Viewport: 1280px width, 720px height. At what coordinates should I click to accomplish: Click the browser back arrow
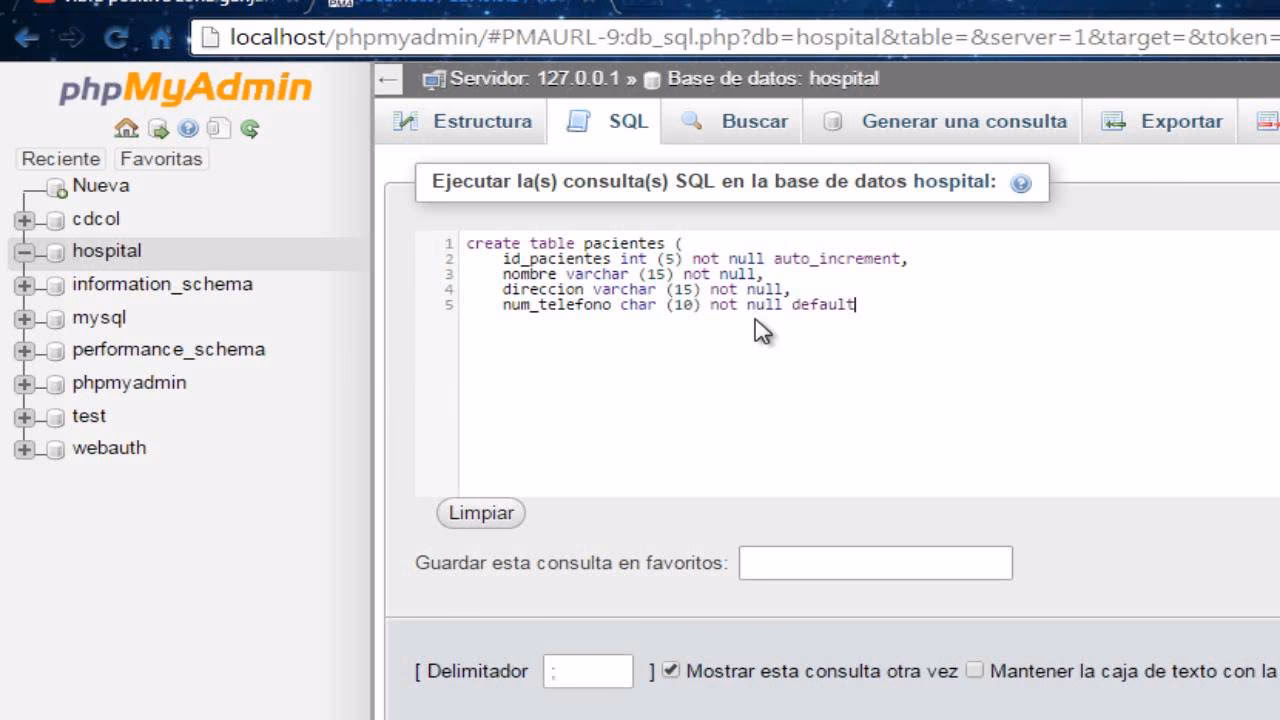pos(27,38)
